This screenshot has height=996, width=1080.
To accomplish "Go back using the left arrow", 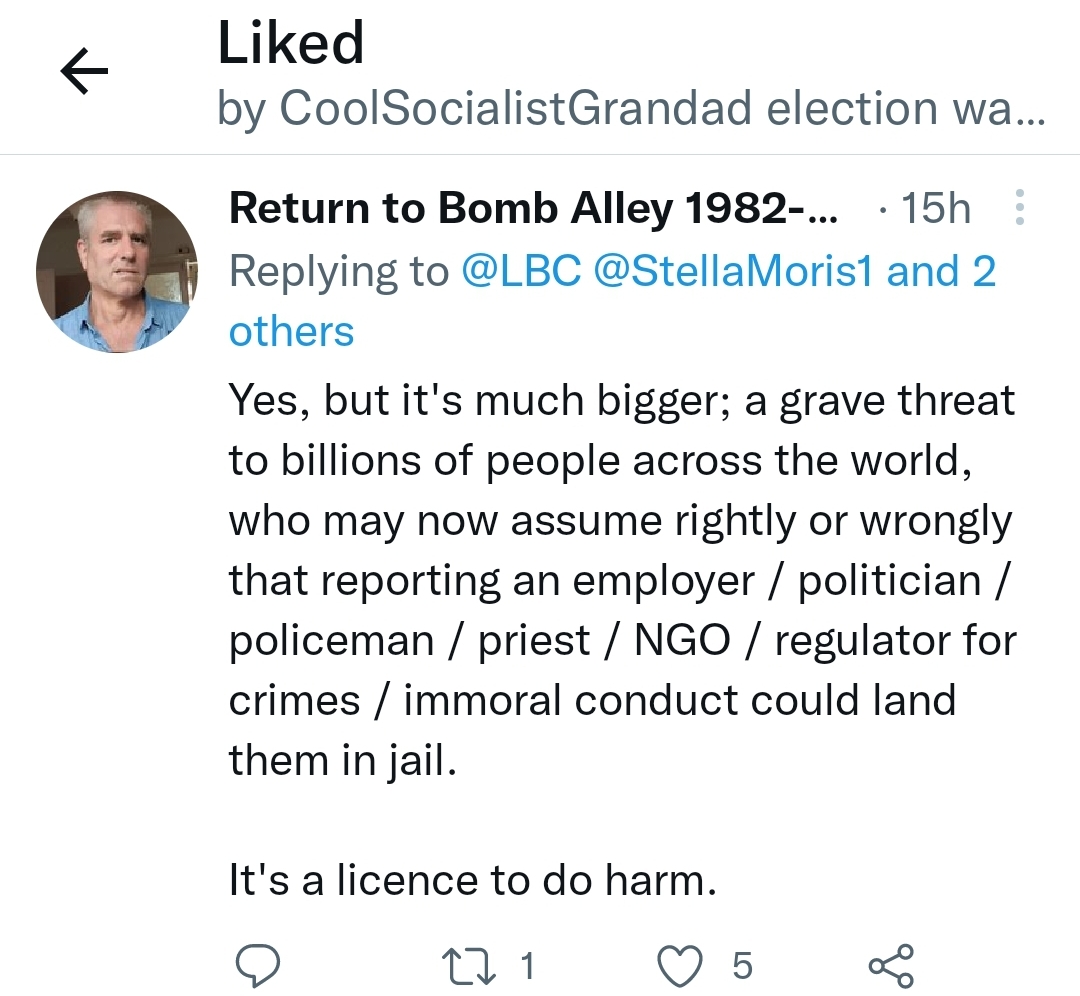I will pos(84,74).
